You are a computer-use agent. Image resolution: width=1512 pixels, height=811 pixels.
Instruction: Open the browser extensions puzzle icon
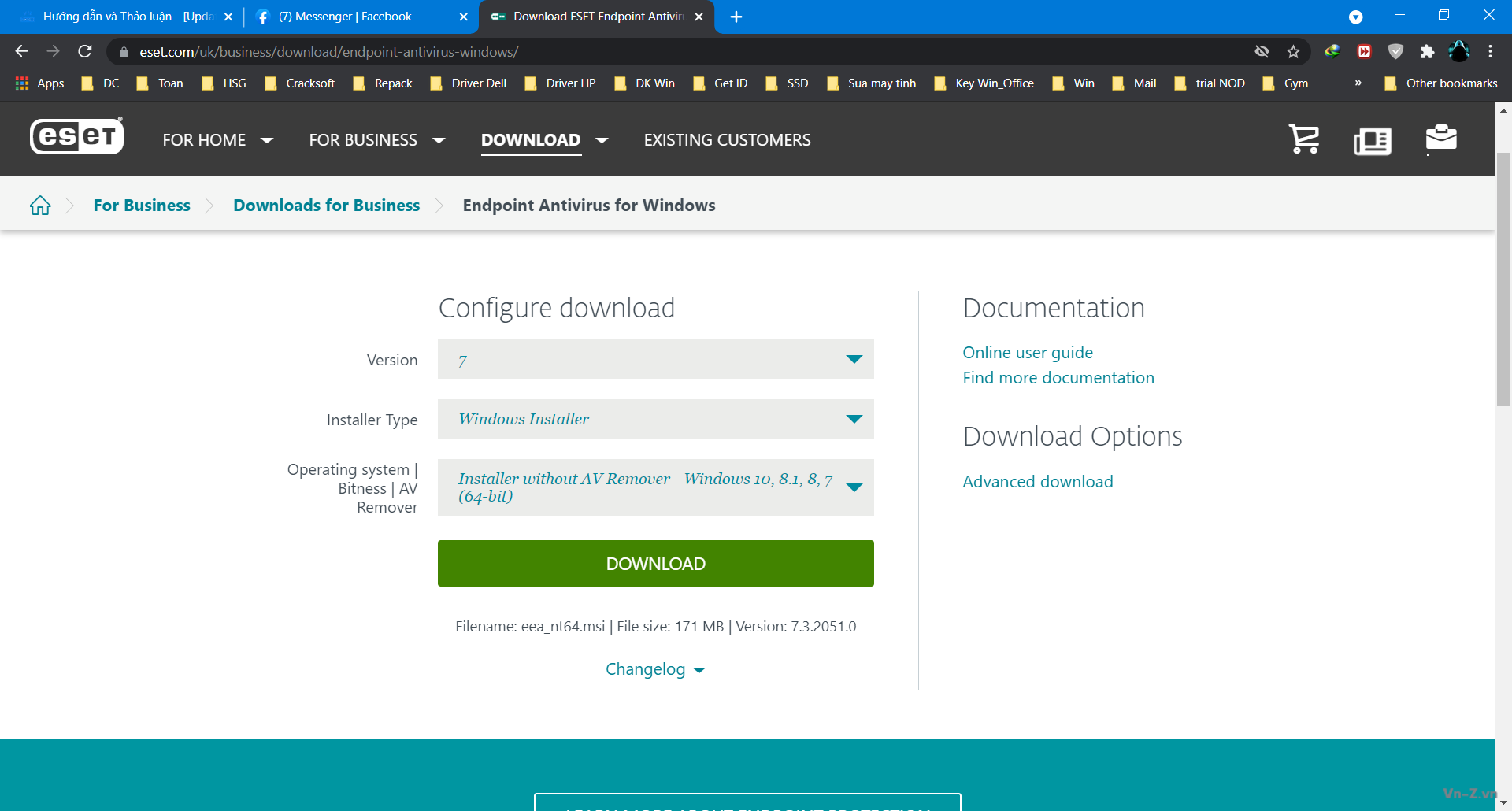coord(1427,52)
